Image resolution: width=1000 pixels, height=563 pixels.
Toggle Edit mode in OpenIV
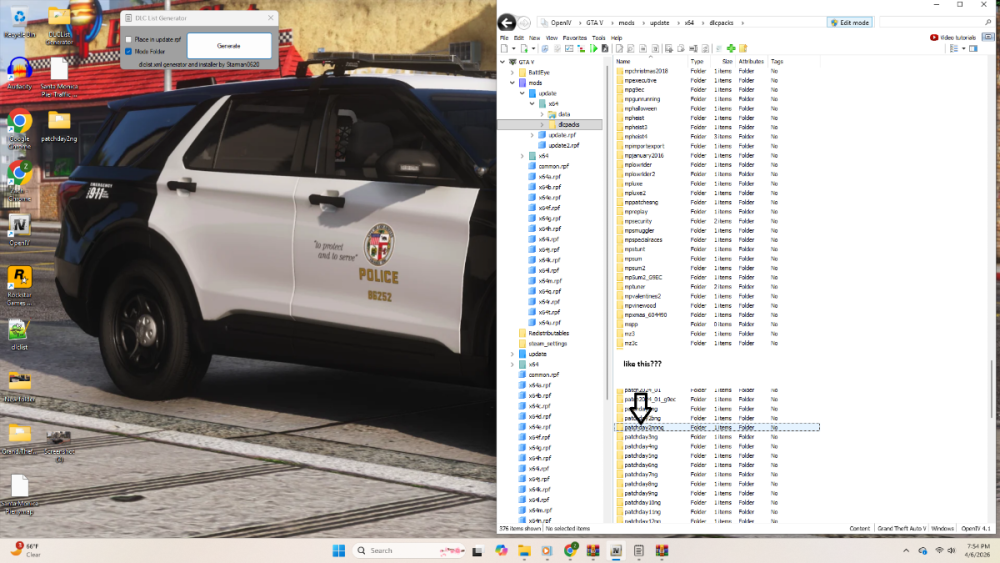pos(851,22)
